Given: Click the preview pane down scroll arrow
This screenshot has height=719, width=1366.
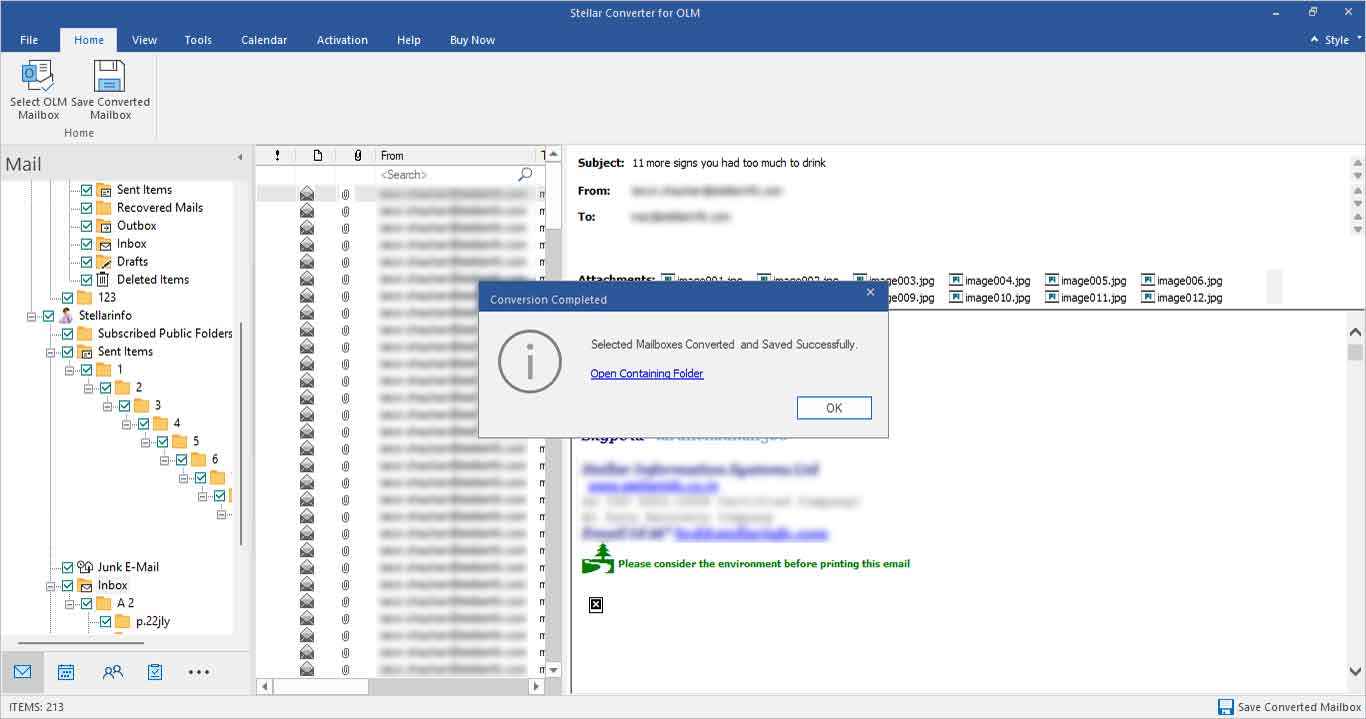Looking at the screenshot, I should pyautogui.click(x=1355, y=673).
